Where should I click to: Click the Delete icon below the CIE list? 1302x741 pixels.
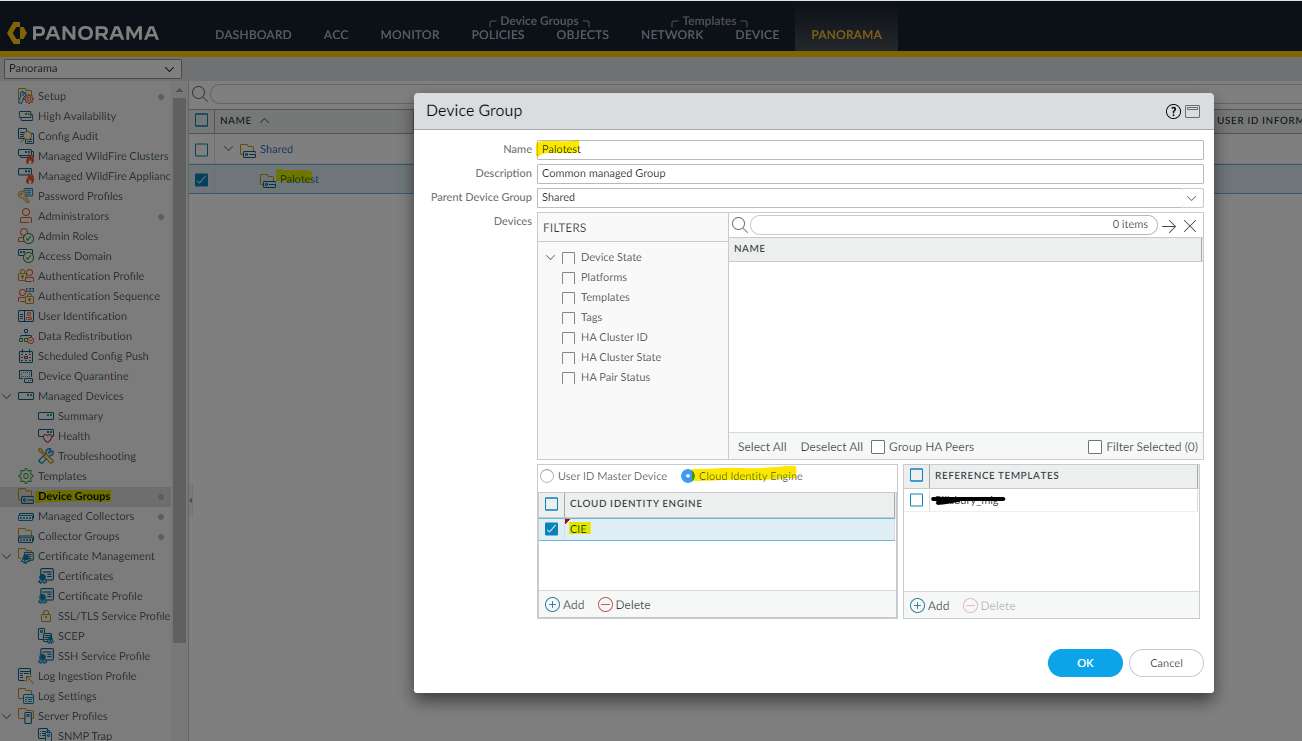pos(623,604)
